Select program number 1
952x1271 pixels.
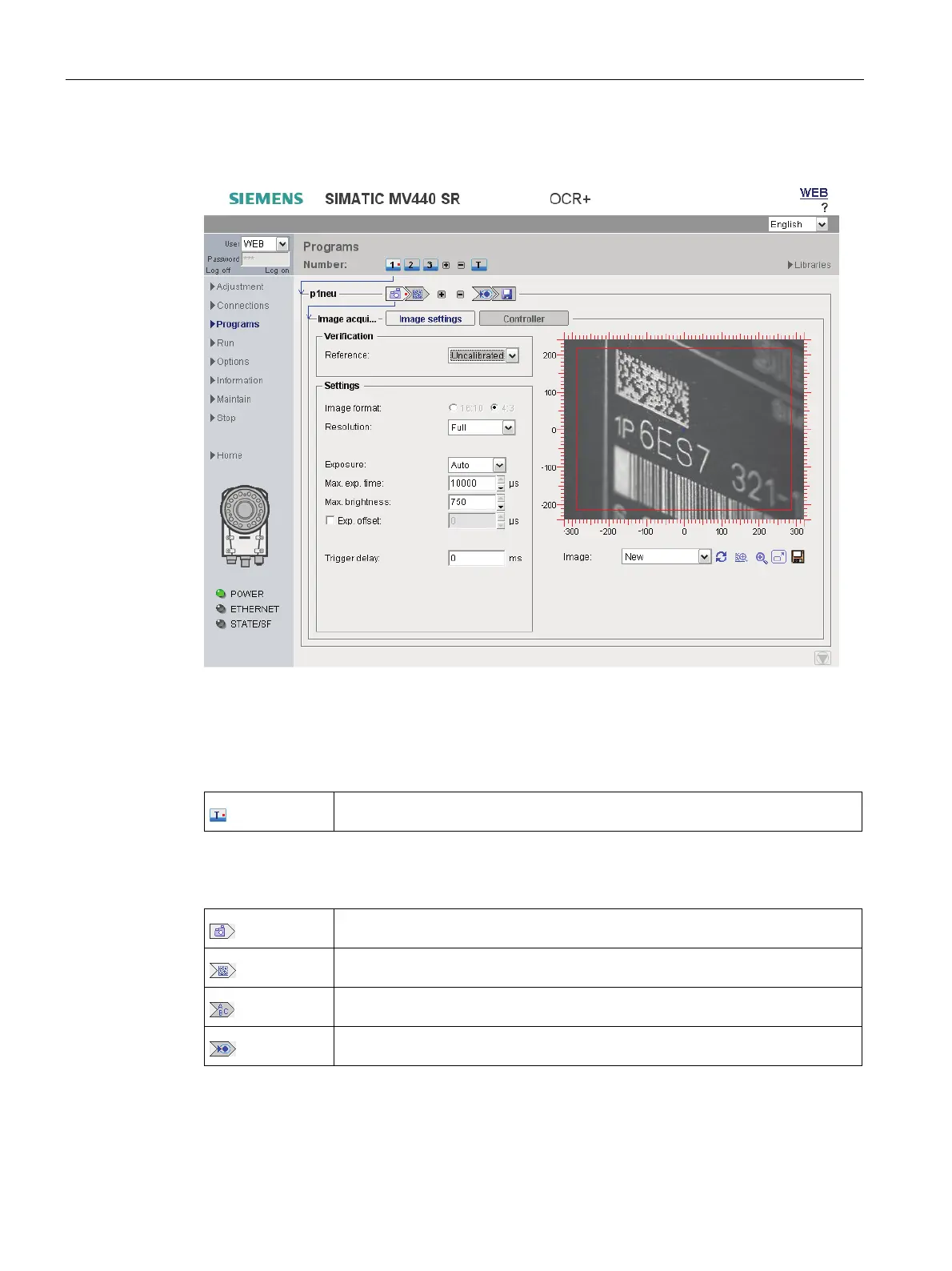coord(393,265)
